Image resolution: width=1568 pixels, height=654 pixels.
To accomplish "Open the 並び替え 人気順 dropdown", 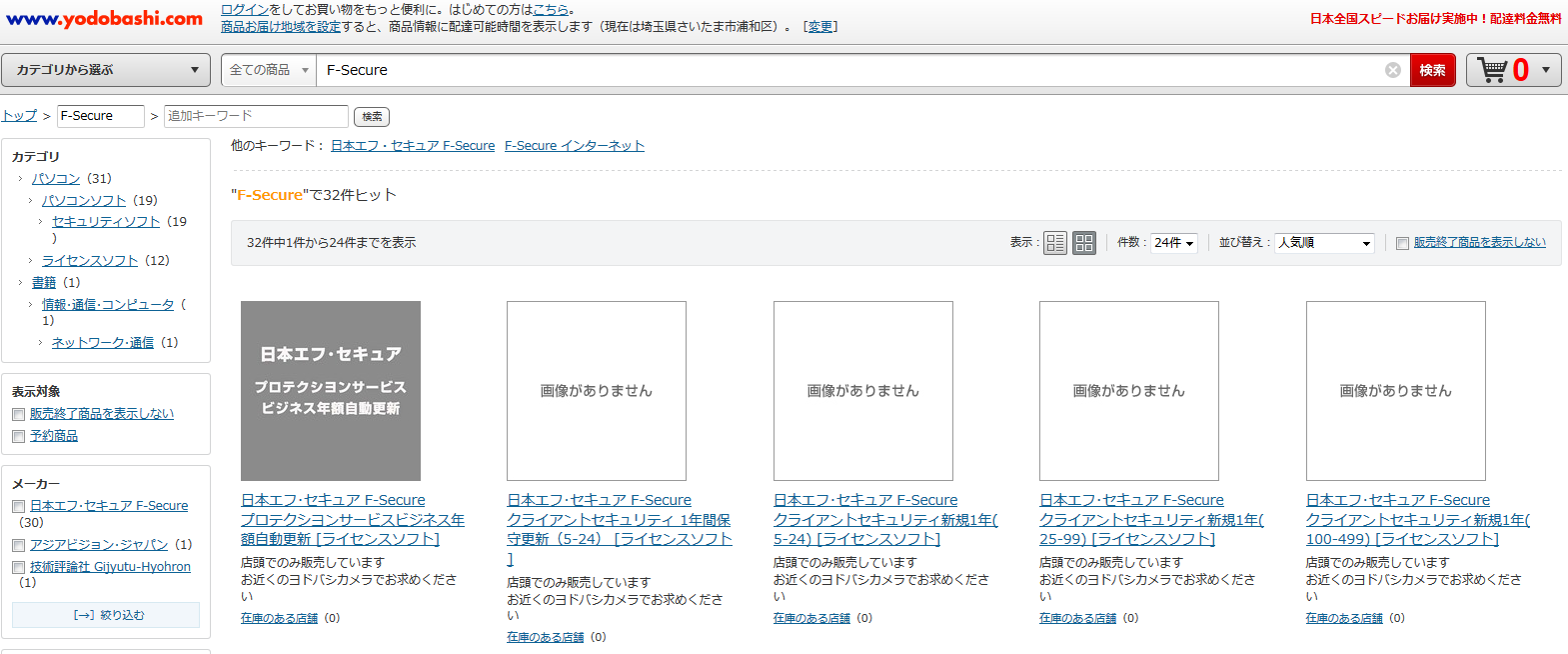I will 1324,243.
